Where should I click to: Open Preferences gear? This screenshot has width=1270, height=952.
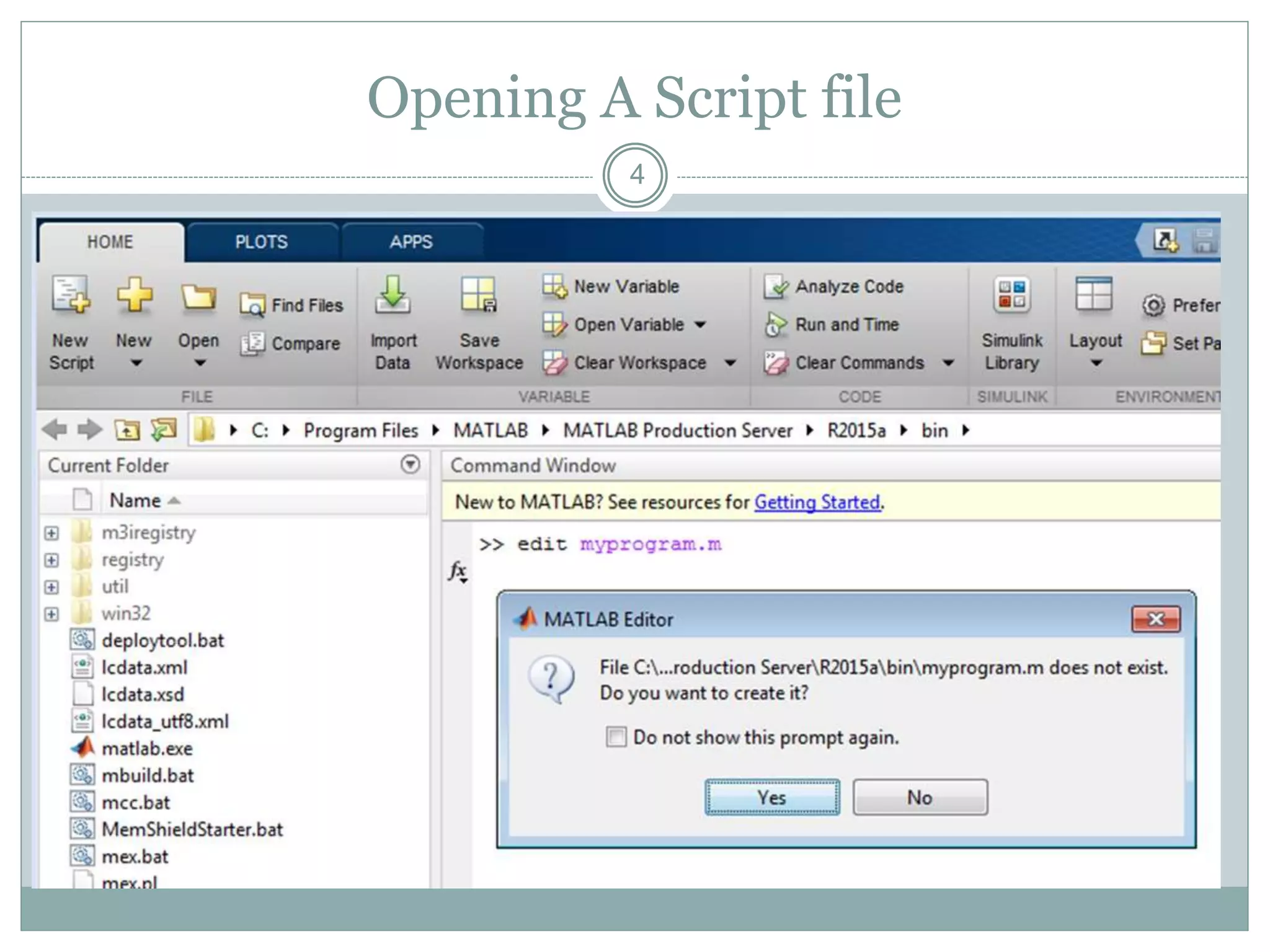[1153, 306]
